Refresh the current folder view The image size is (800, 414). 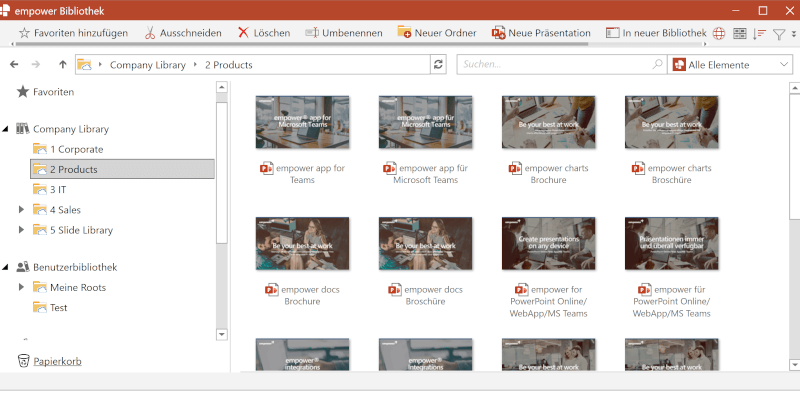coord(438,64)
